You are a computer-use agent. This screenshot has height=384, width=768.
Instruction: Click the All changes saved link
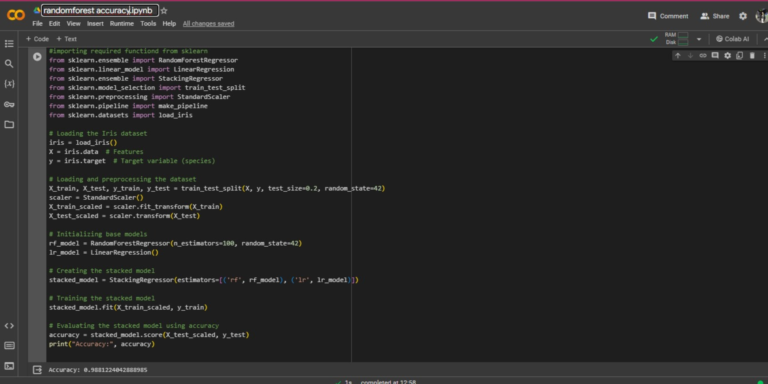tap(209, 24)
